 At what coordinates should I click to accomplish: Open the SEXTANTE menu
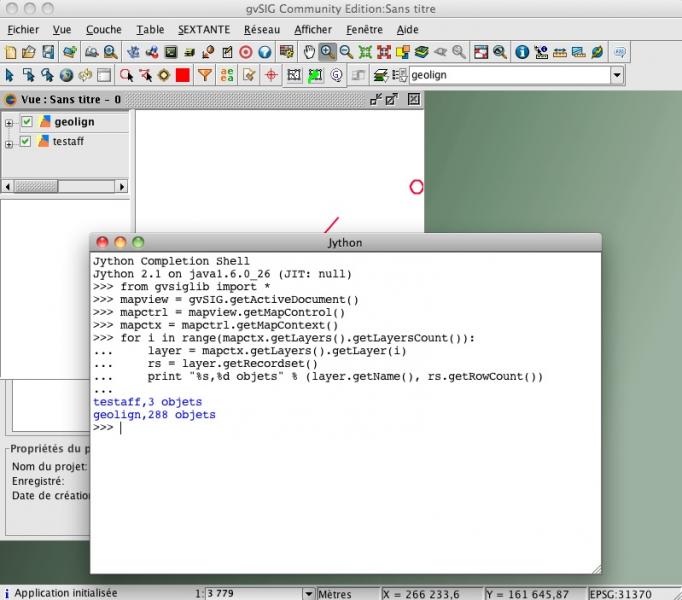click(x=204, y=30)
